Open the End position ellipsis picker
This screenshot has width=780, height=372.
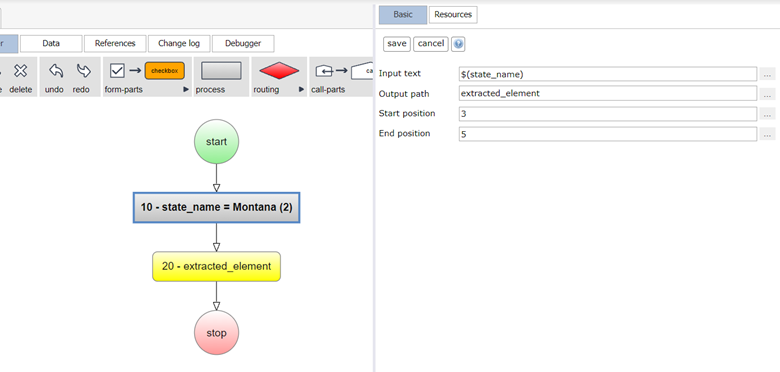click(x=767, y=134)
